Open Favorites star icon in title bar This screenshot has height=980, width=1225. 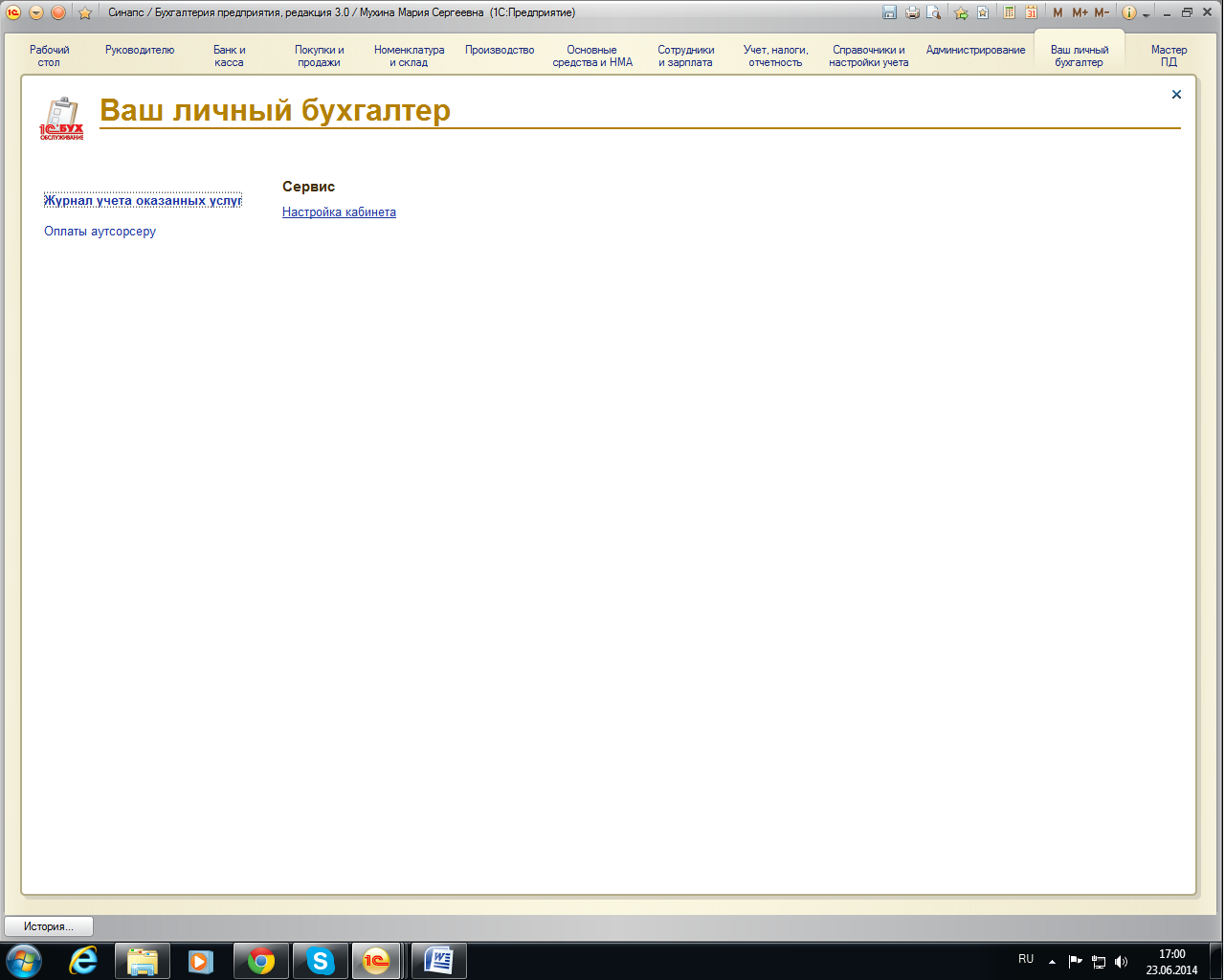(x=85, y=13)
